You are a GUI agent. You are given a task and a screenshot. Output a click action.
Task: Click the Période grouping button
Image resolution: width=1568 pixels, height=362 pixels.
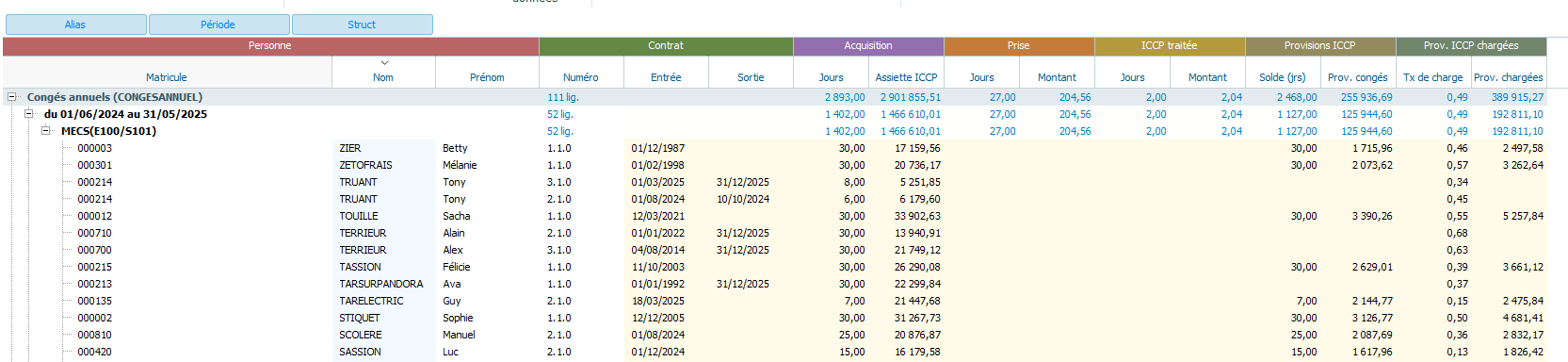coord(218,25)
